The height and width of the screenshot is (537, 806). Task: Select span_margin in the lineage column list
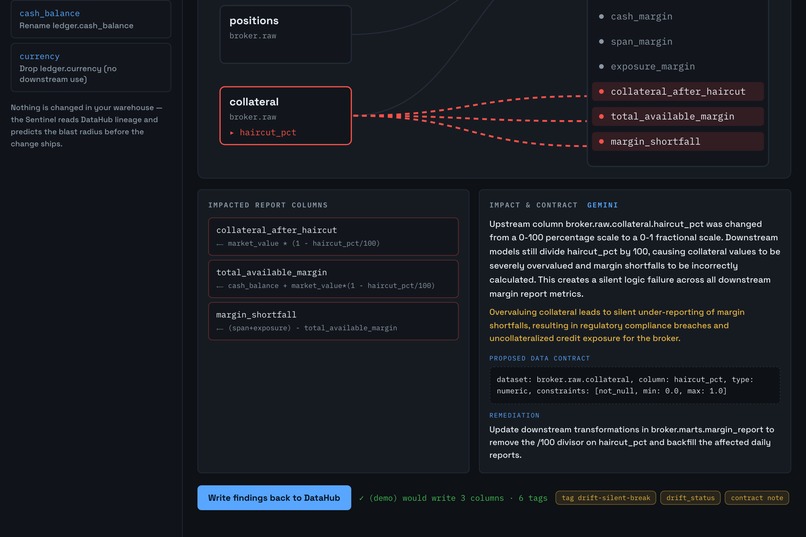pyautogui.click(x=641, y=42)
